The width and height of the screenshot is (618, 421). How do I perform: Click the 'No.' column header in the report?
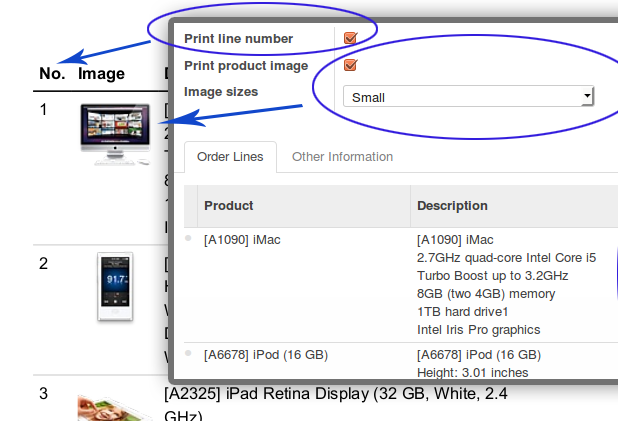click(x=52, y=73)
